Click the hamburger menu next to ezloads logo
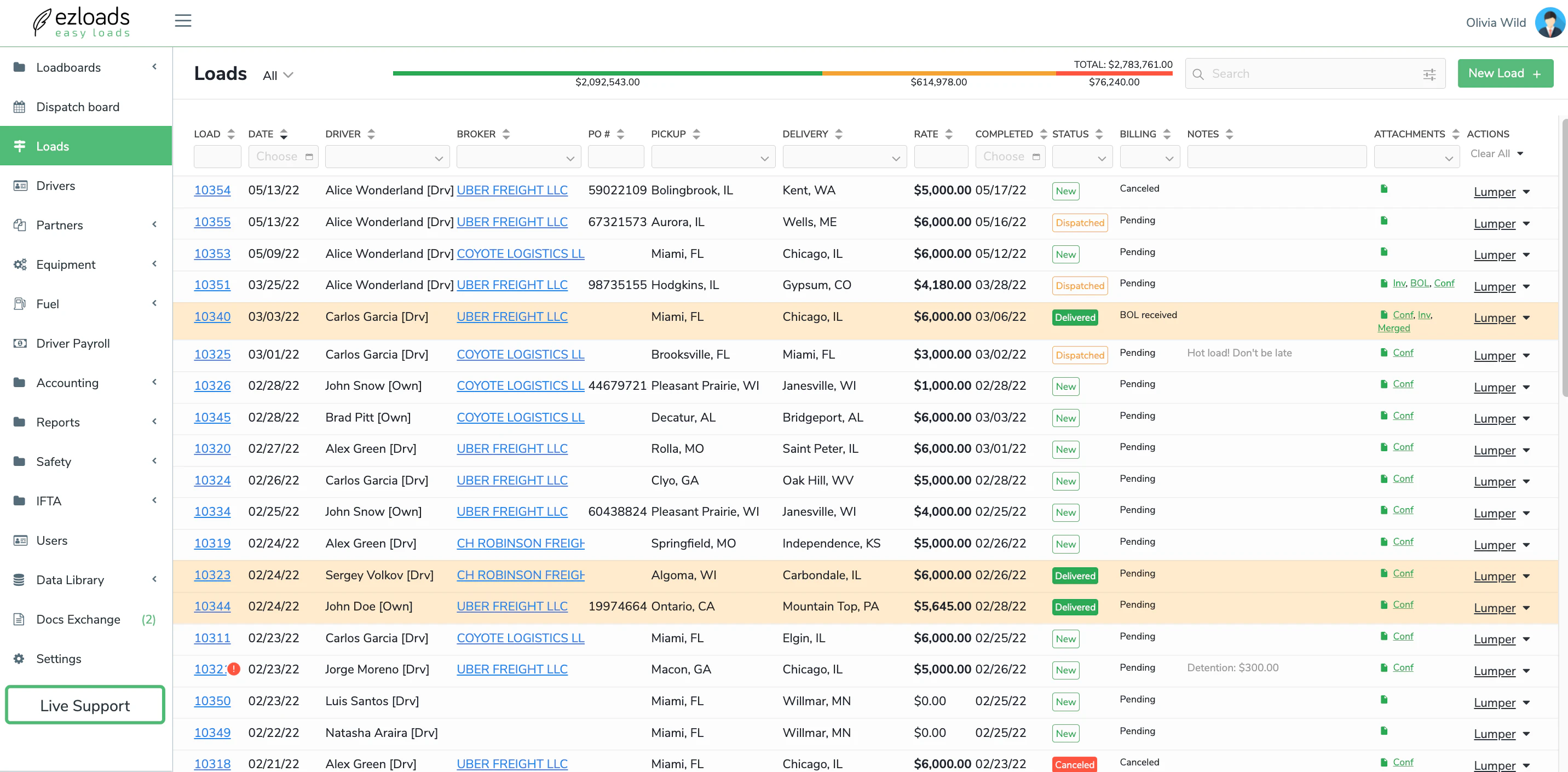Viewport: 1568px width, 772px height. [x=183, y=20]
